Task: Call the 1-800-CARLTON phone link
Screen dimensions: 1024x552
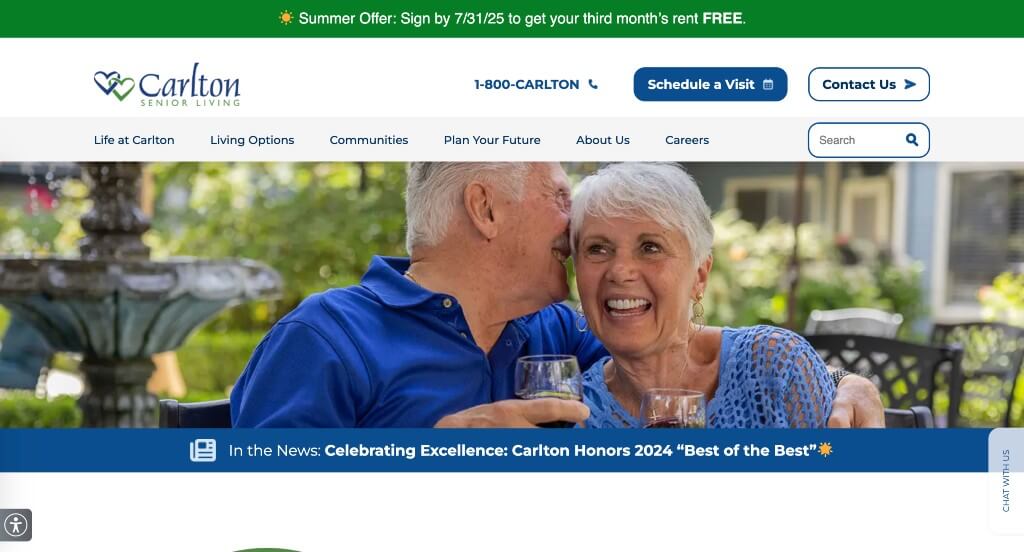Action: [x=536, y=84]
